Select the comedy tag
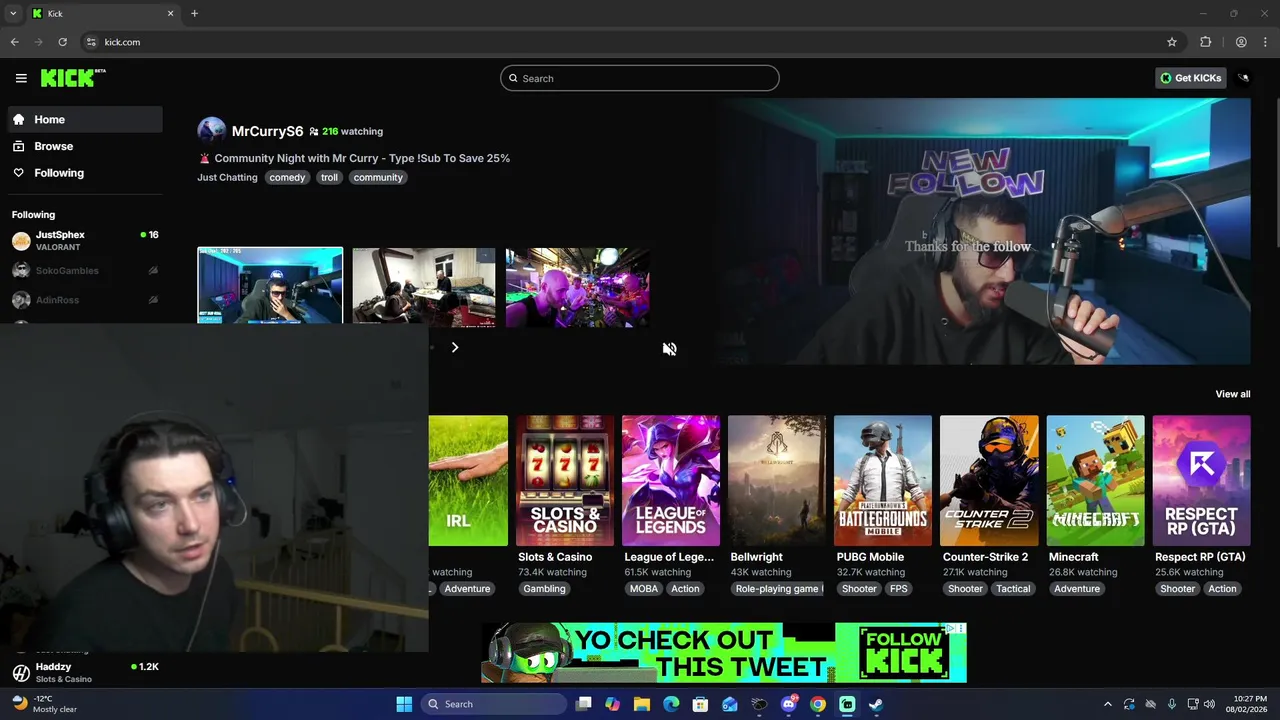Image resolution: width=1280 pixels, height=720 pixels. pyautogui.click(x=287, y=177)
